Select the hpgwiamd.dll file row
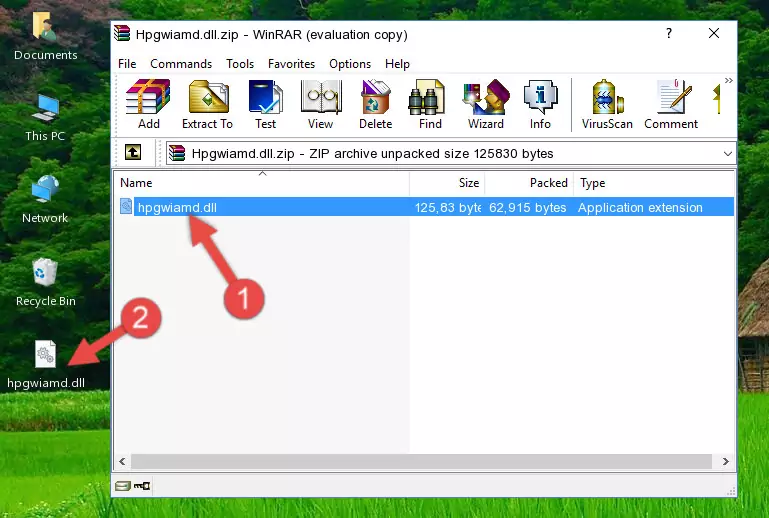Viewport: 769px width, 518px height. [426, 207]
